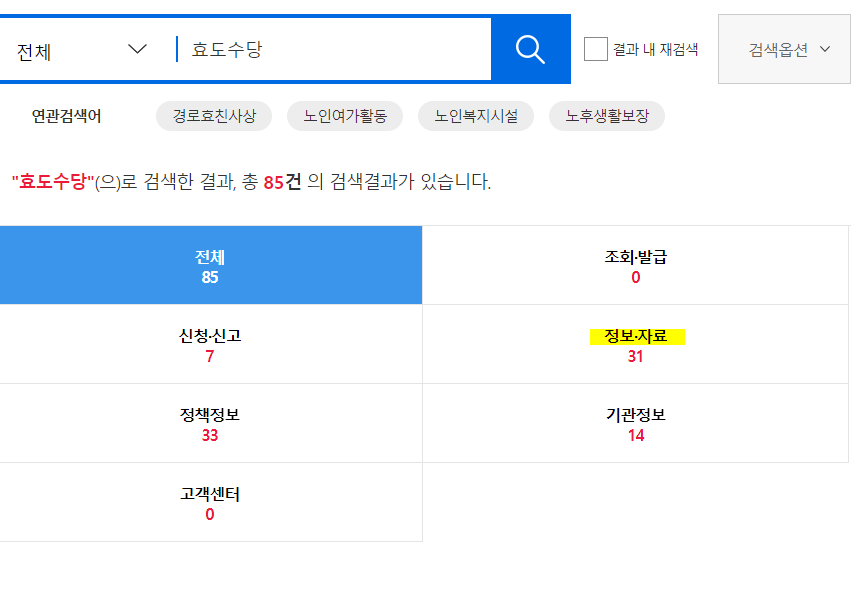Click inside the 효도수당 search input field

(x=320, y=46)
